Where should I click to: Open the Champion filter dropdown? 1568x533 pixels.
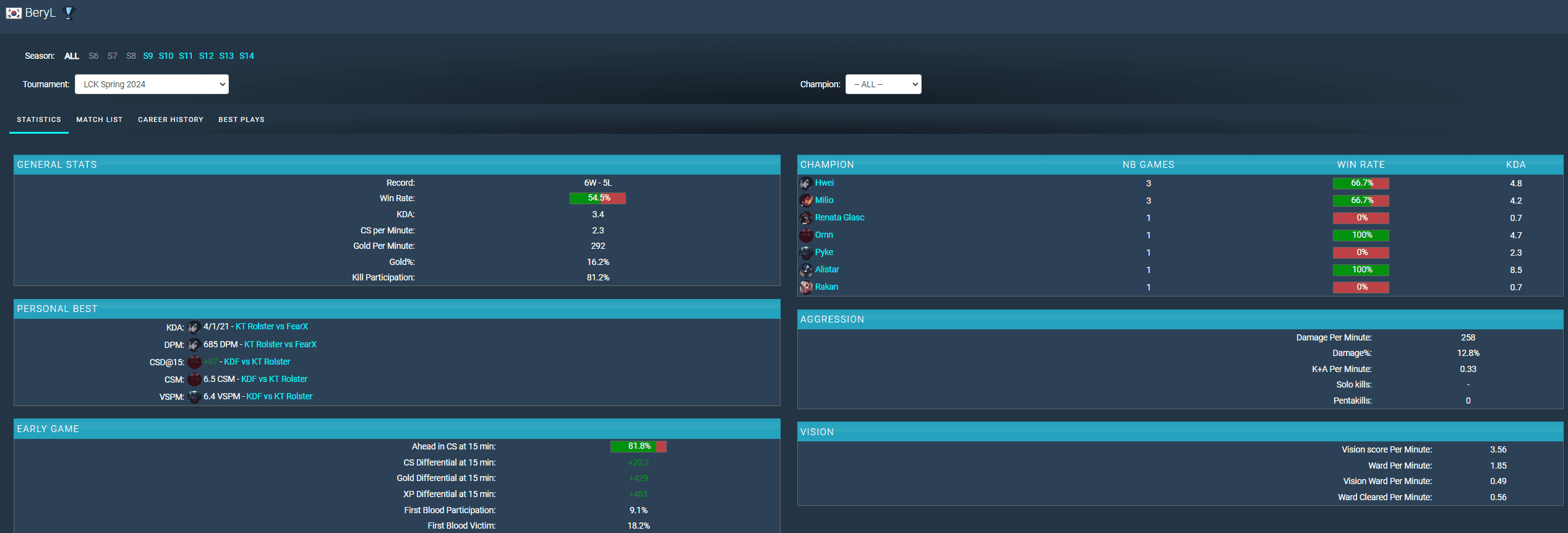point(883,84)
